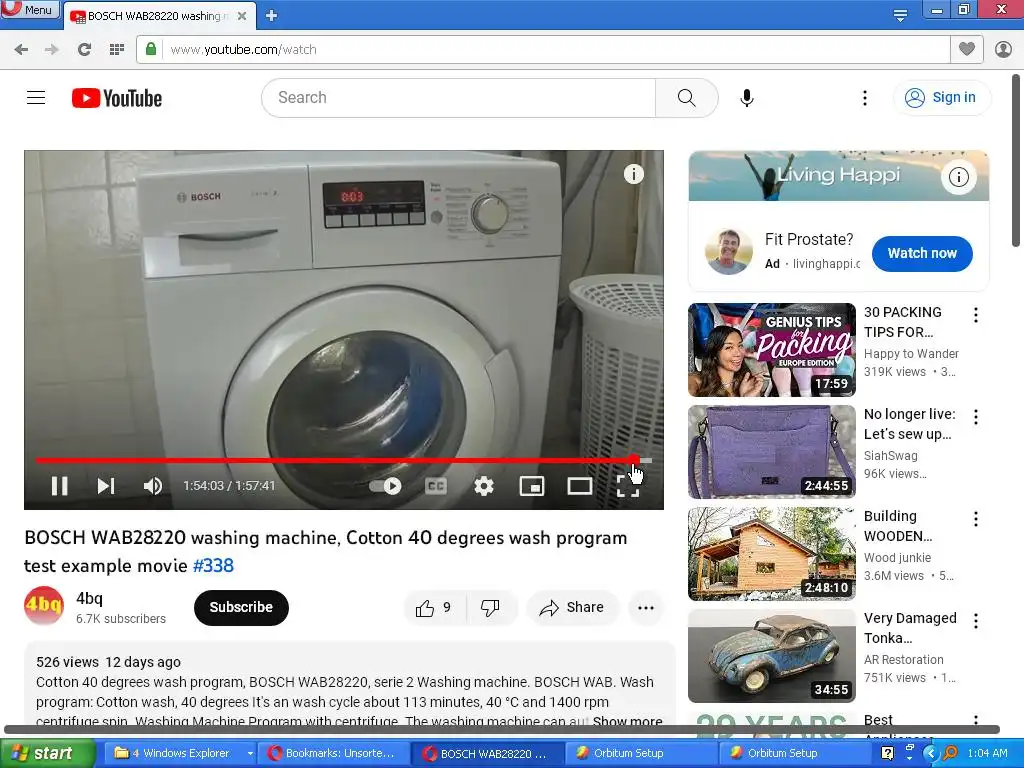Open video info card icon
The height and width of the screenshot is (768, 1024).
click(x=633, y=174)
